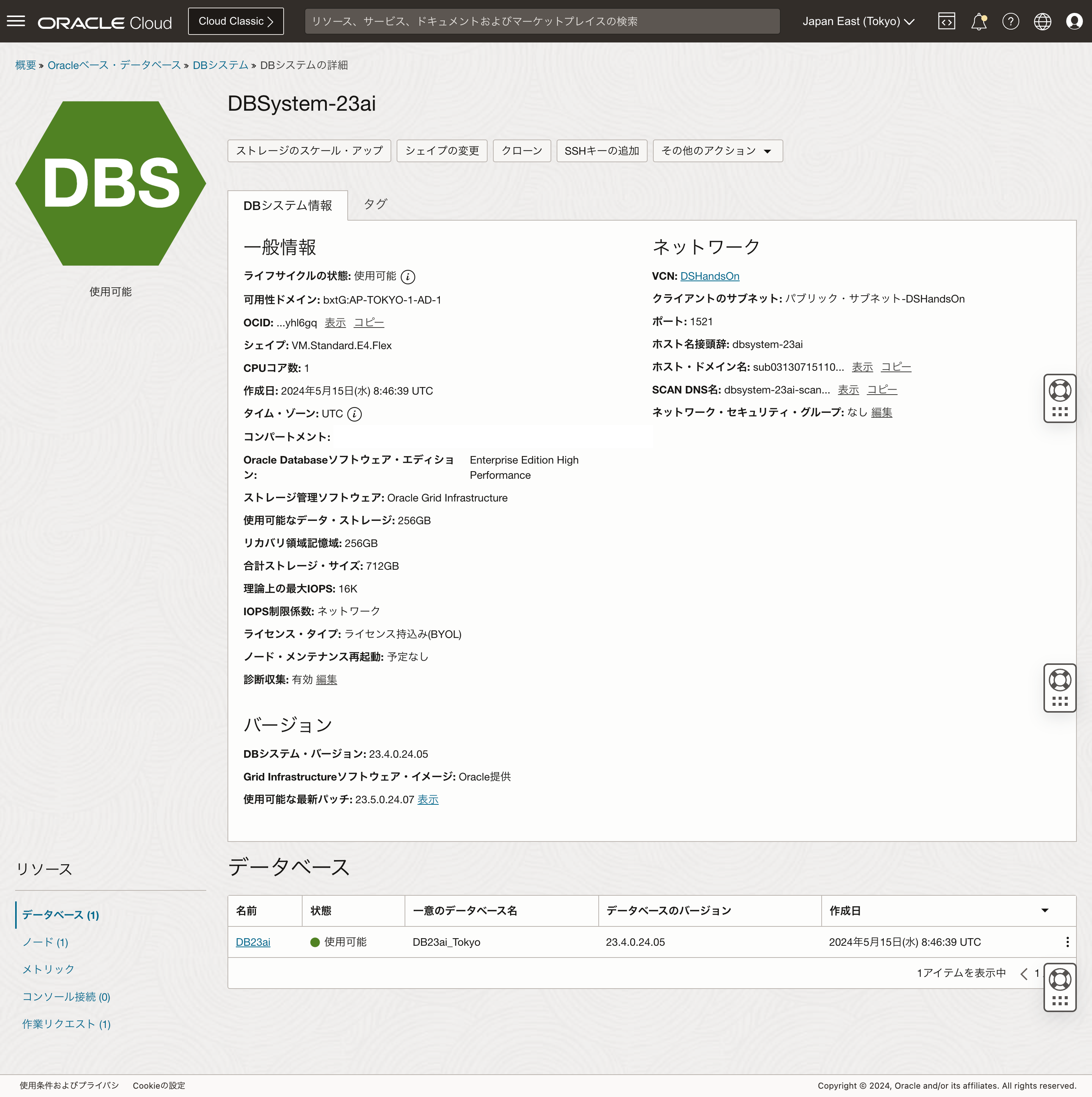Image resolution: width=1092 pixels, height=1097 pixels.
Task: Open actions menu for DB23ai row
Action: (1067, 942)
